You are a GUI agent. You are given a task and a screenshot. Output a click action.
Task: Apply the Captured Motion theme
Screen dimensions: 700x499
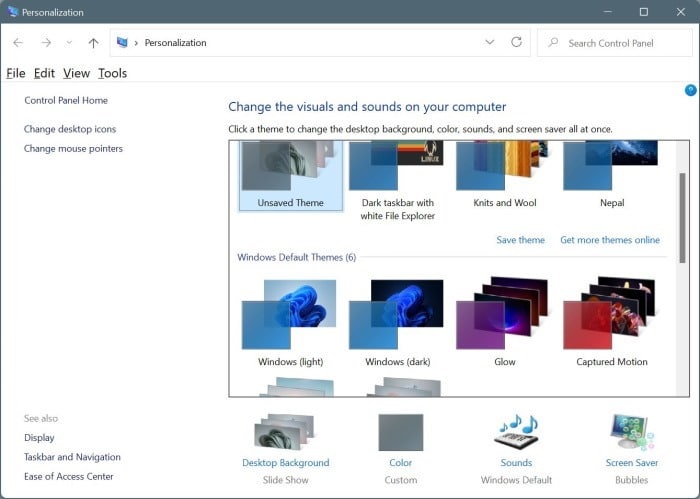point(612,323)
